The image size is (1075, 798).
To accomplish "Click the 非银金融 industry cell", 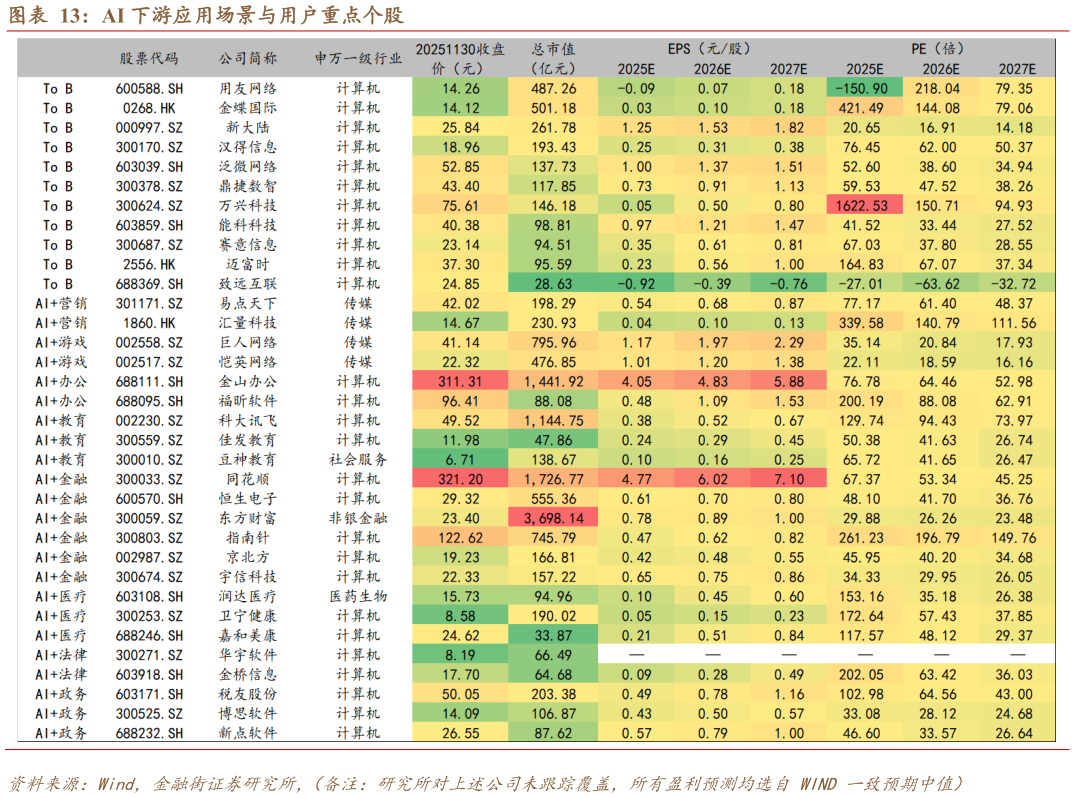I will (358, 518).
